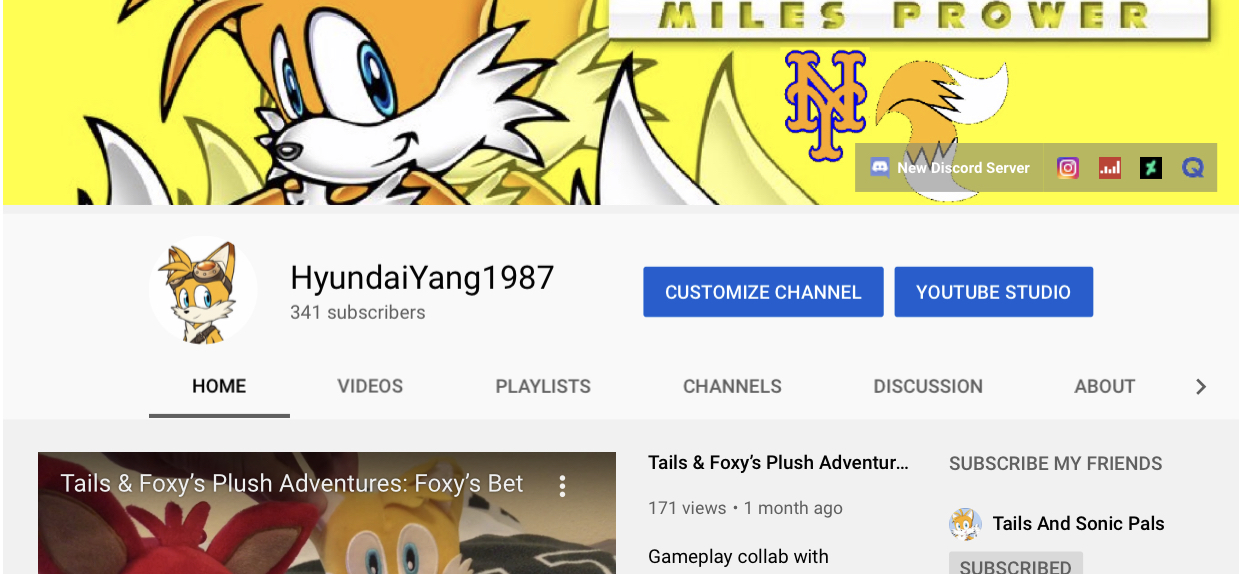This screenshot has width=1239, height=574.
Task: Open YouTube Studio button
Action: coord(993,292)
